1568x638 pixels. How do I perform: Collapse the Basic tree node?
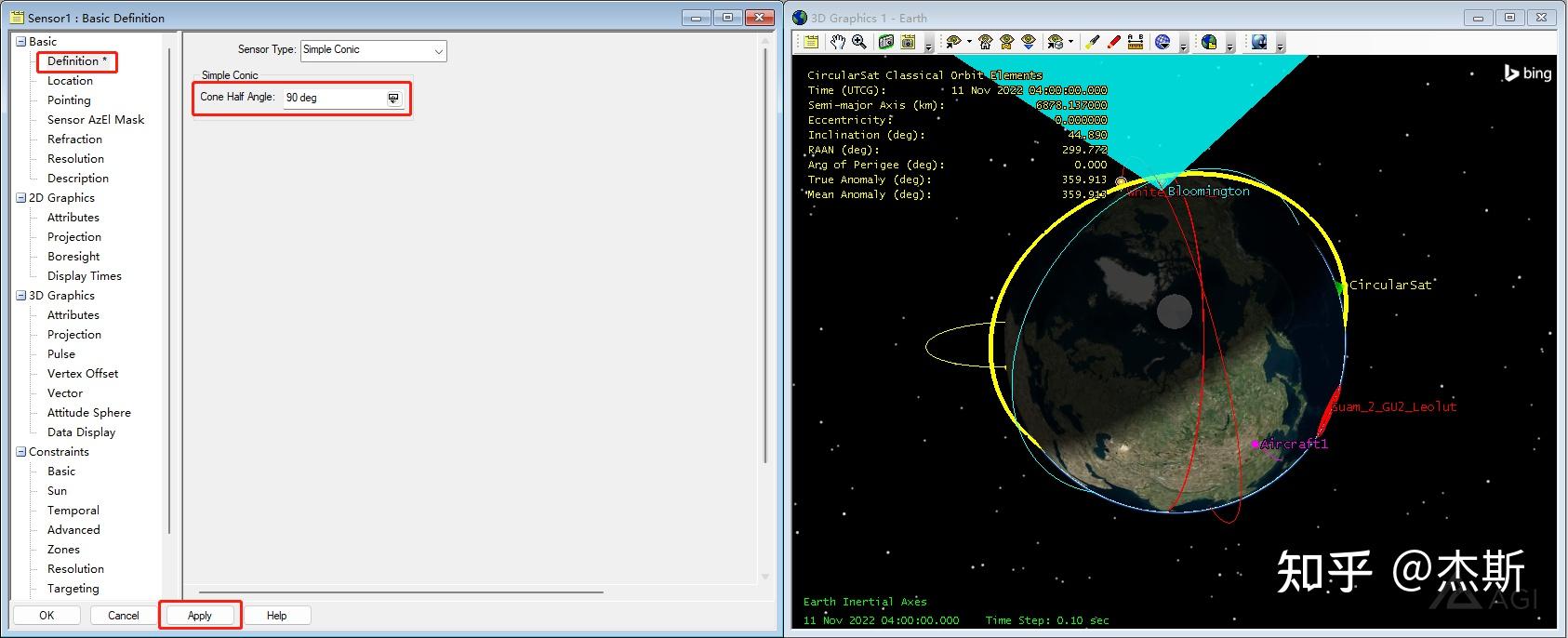[20, 41]
